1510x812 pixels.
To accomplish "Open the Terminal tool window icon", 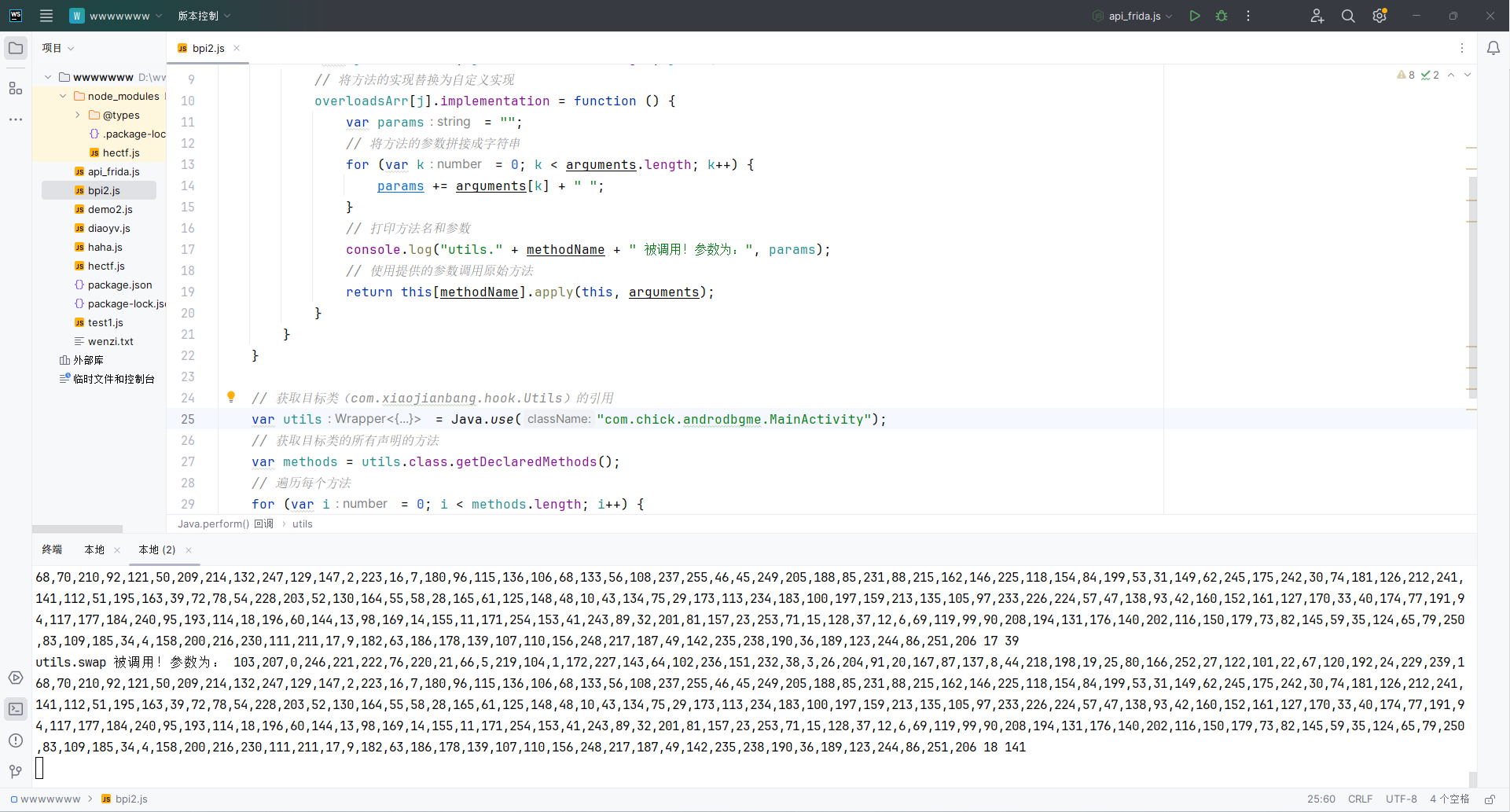I will point(16,709).
